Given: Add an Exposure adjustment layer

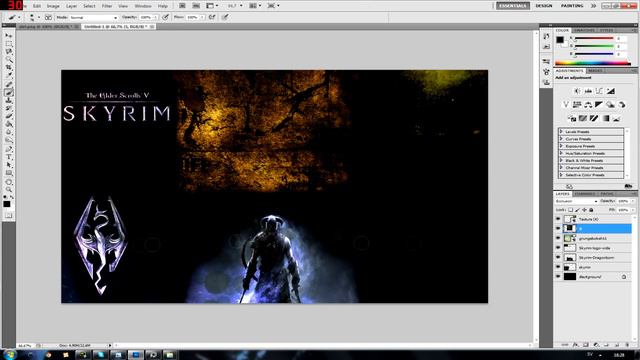Looking at the screenshot, I should click(610, 91).
